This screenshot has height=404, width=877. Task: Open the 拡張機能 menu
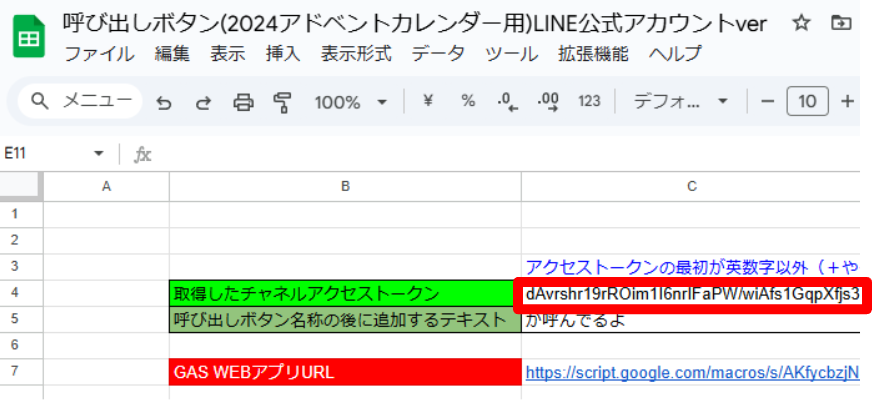[593, 54]
